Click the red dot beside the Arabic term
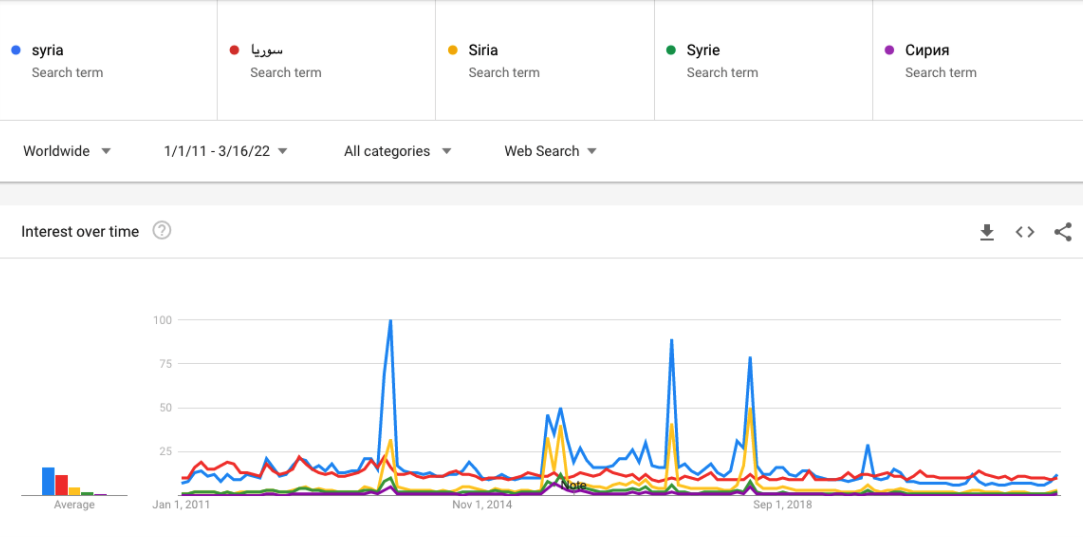Screen dimensions: 1083x537 click(234, 50)
